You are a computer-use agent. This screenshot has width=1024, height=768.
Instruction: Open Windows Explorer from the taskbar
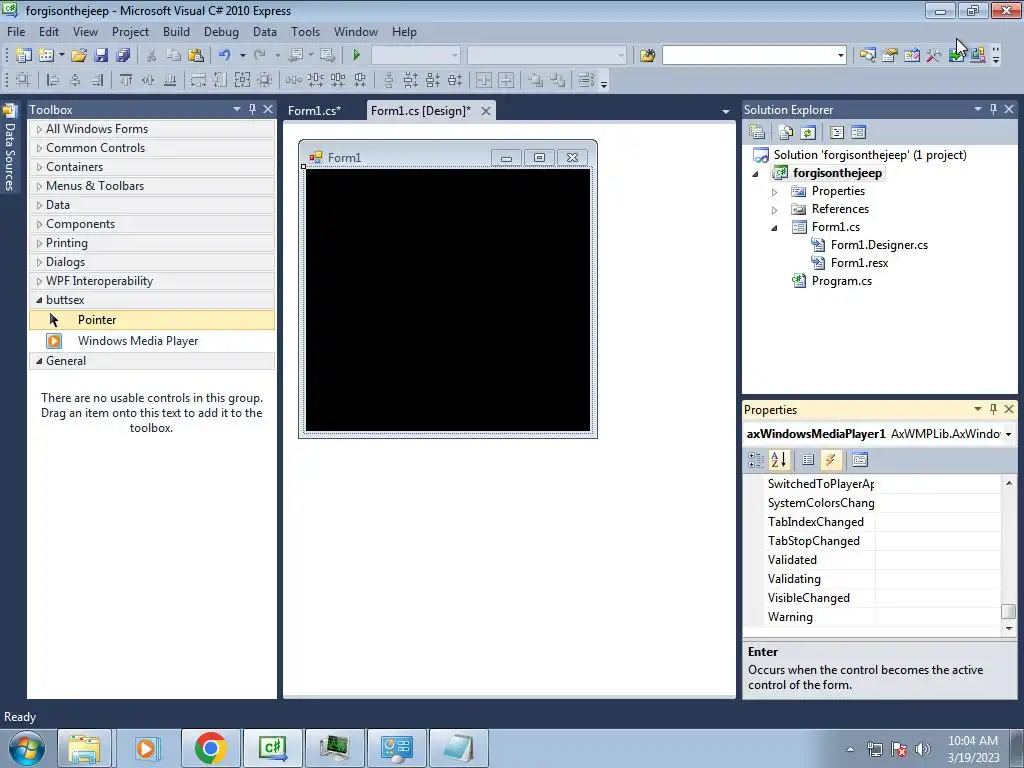tap(84, 748)
